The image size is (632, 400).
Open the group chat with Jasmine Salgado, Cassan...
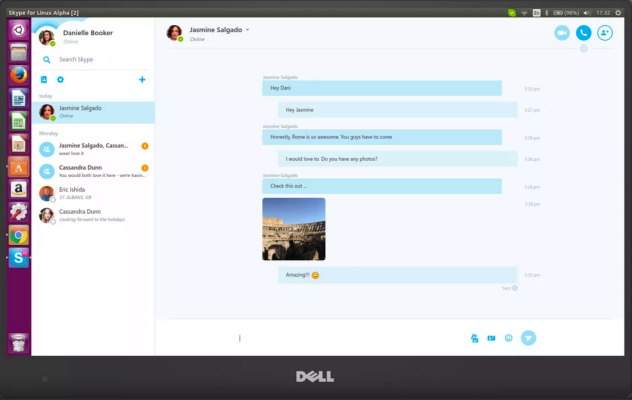pos(94,149)
